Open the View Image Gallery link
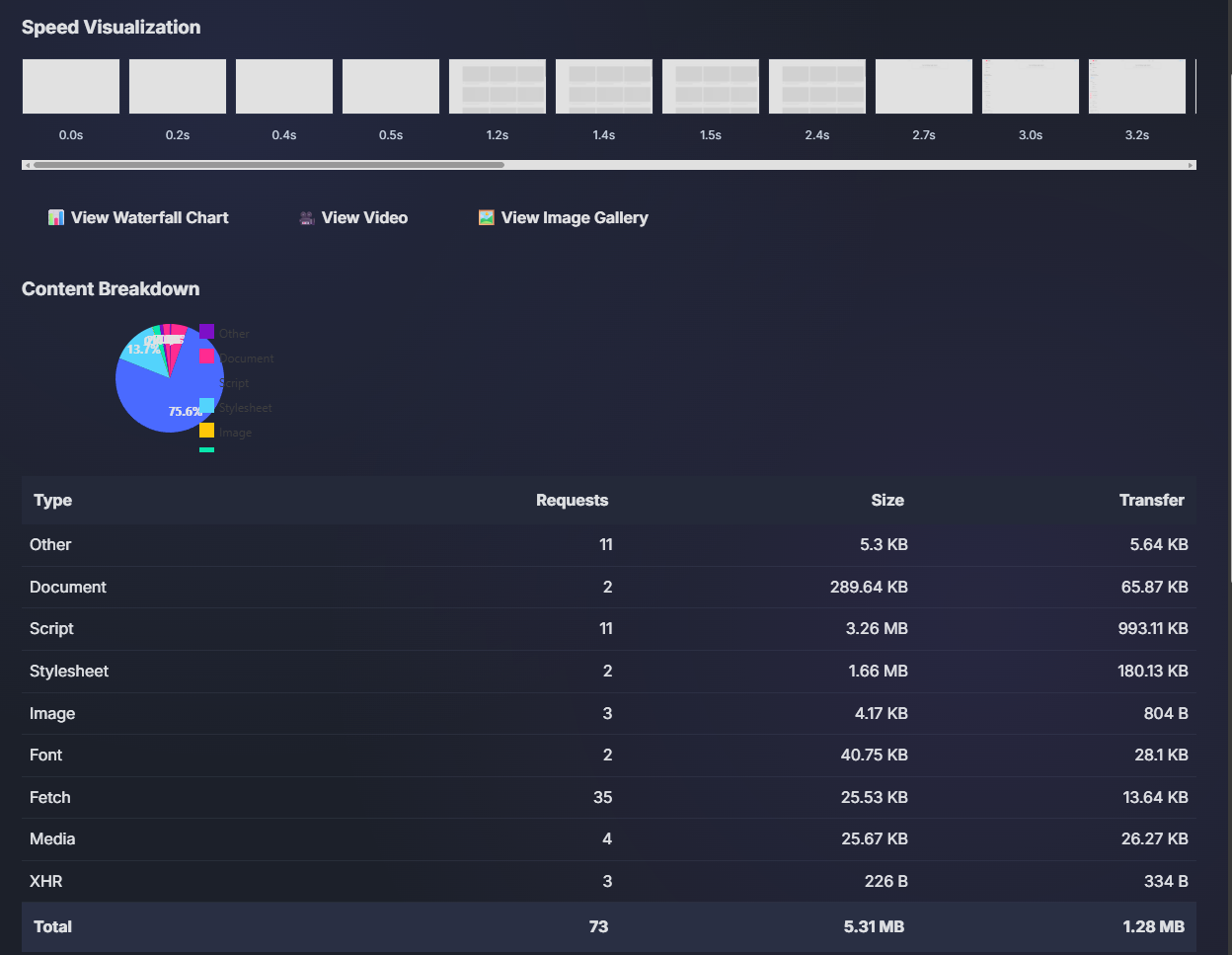This screenshot has height=955, width=1232. click(575, 217)
